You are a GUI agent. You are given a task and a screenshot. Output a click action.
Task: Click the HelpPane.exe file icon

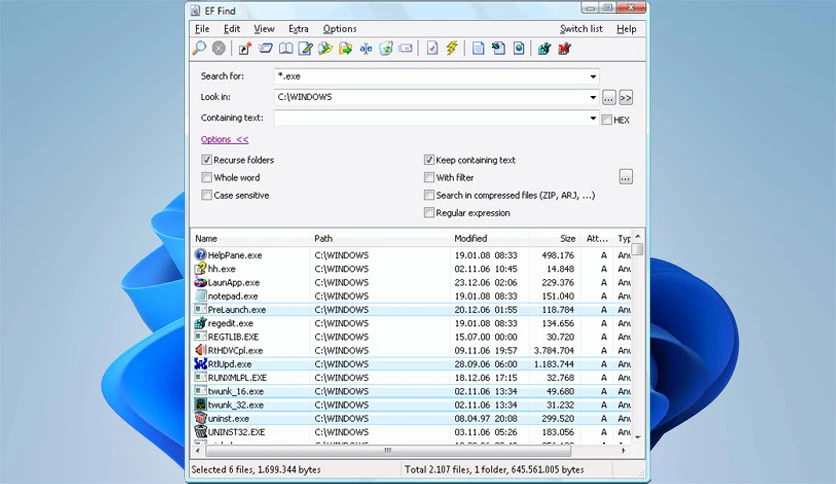click(200, 255)
